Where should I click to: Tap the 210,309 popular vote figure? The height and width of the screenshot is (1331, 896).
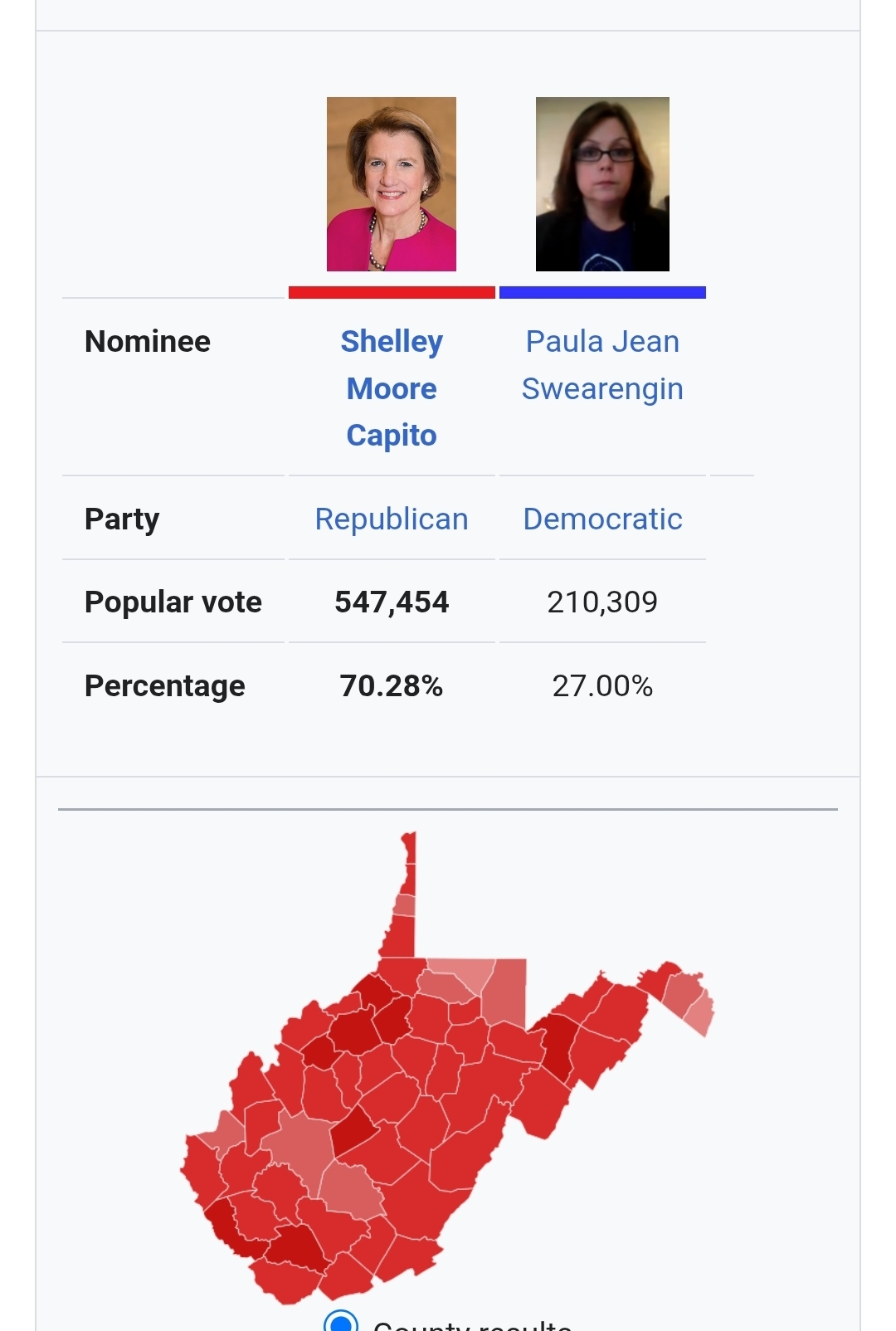click(x=602, y=602)
